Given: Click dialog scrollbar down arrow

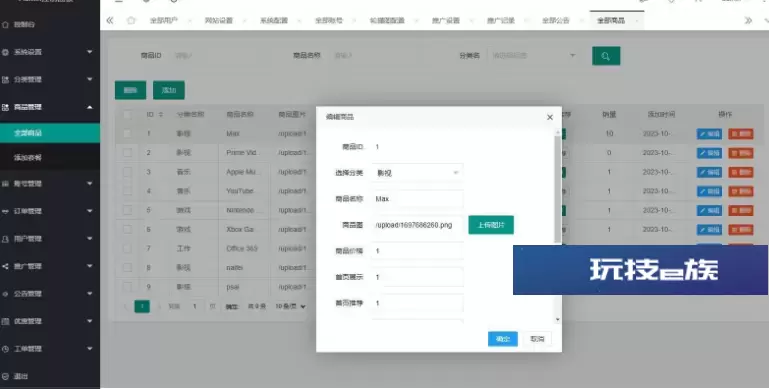Looking at the screenshot, I should pos(558,320).
